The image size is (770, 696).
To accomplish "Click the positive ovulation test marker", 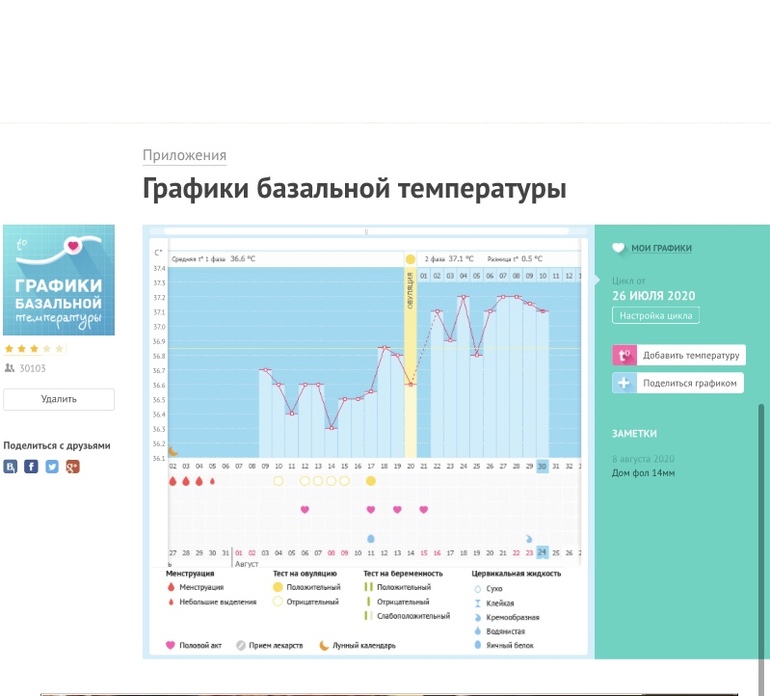I will (x=371, y=481).
